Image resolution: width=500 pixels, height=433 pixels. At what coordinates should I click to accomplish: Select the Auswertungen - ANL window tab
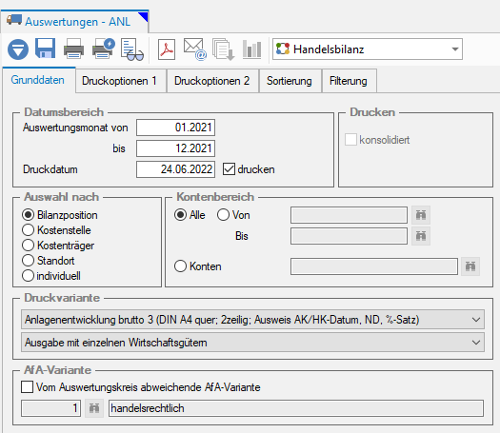click(75, 22)
